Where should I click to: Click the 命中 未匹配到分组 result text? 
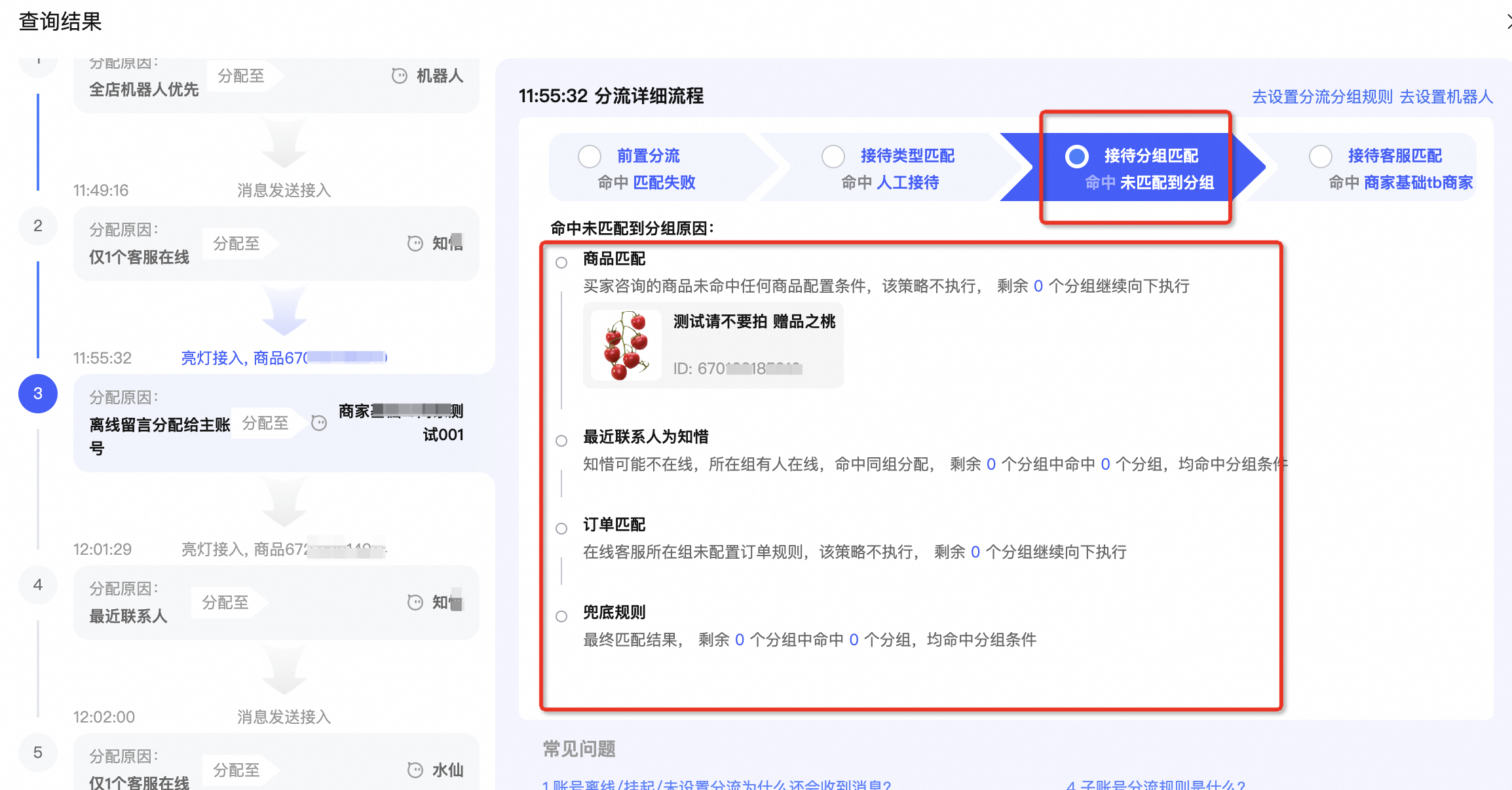1149,183
